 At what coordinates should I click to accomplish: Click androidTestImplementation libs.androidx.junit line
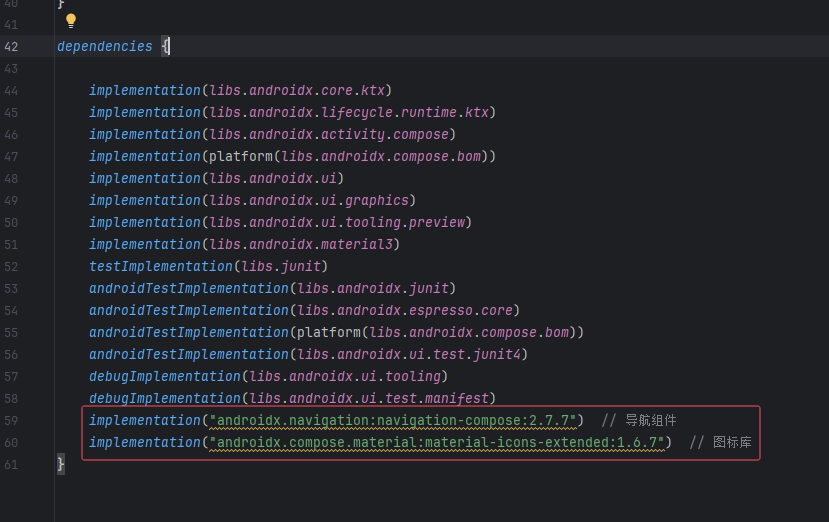click(272, 289)
